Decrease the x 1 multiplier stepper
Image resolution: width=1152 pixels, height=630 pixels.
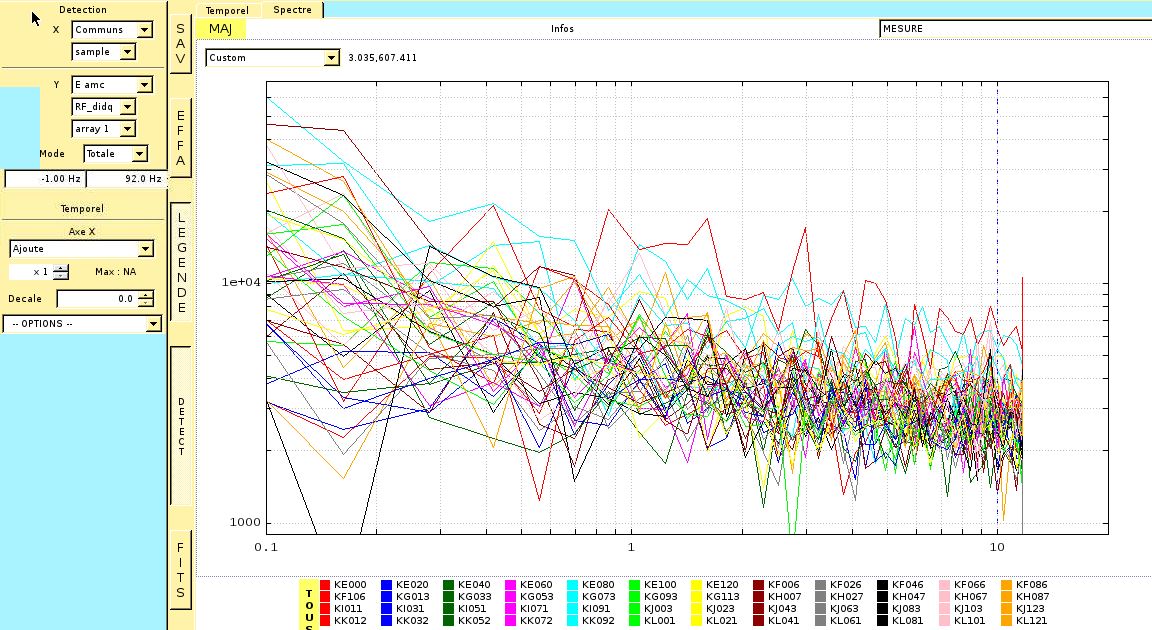point(61,276)
